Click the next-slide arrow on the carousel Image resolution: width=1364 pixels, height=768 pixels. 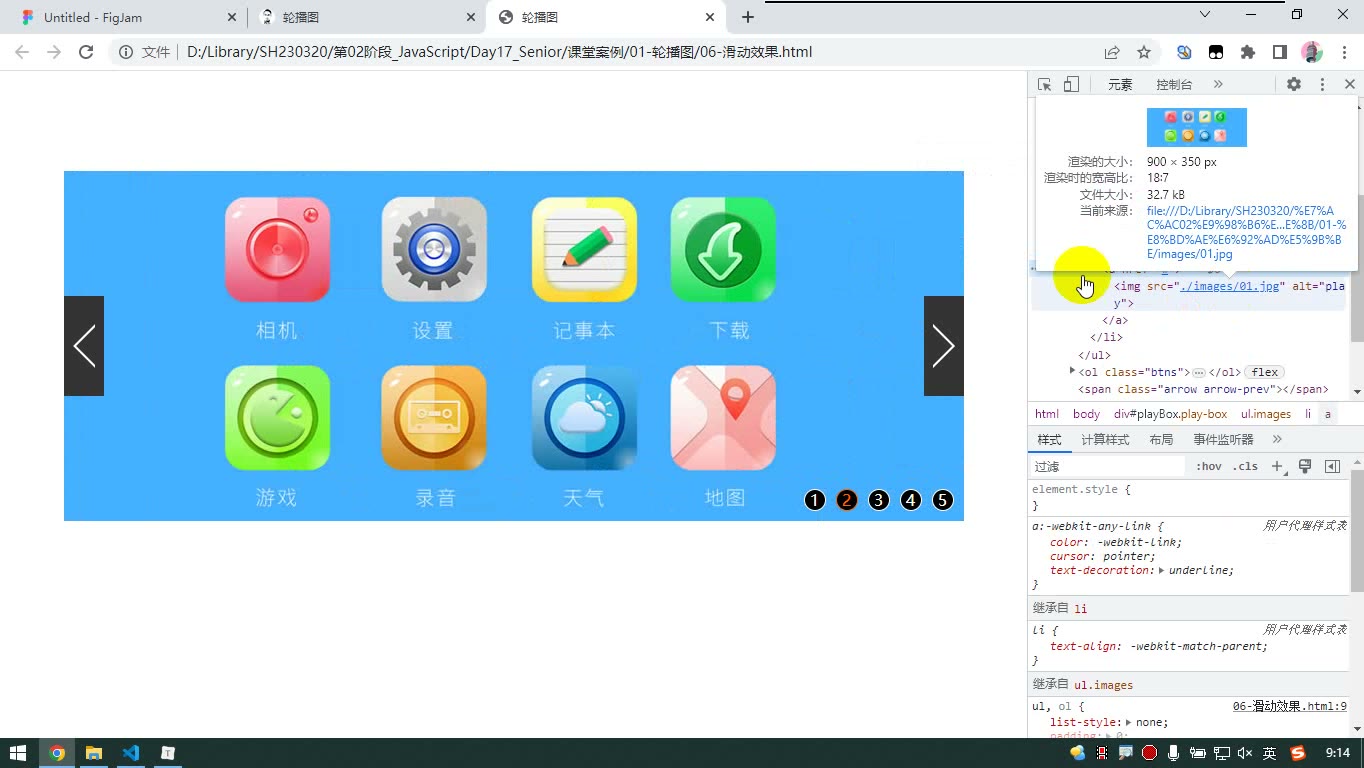943,346
